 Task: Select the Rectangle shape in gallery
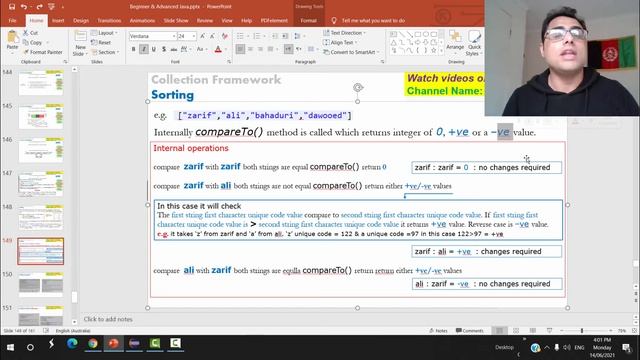click(x=418, y=34)
